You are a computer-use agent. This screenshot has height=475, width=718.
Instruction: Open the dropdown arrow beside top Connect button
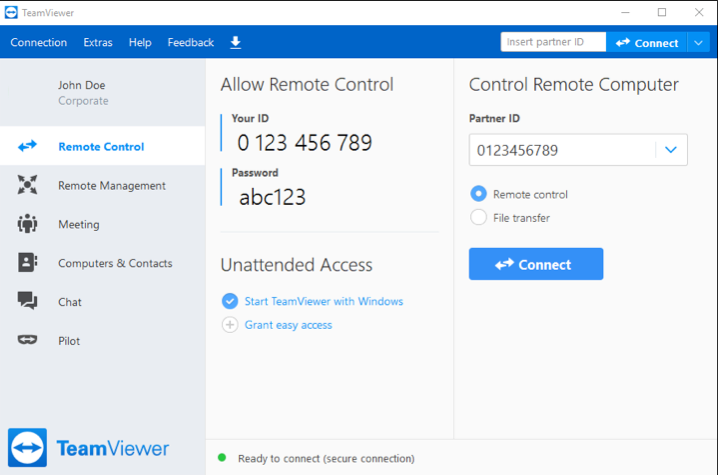click(698, 43)
